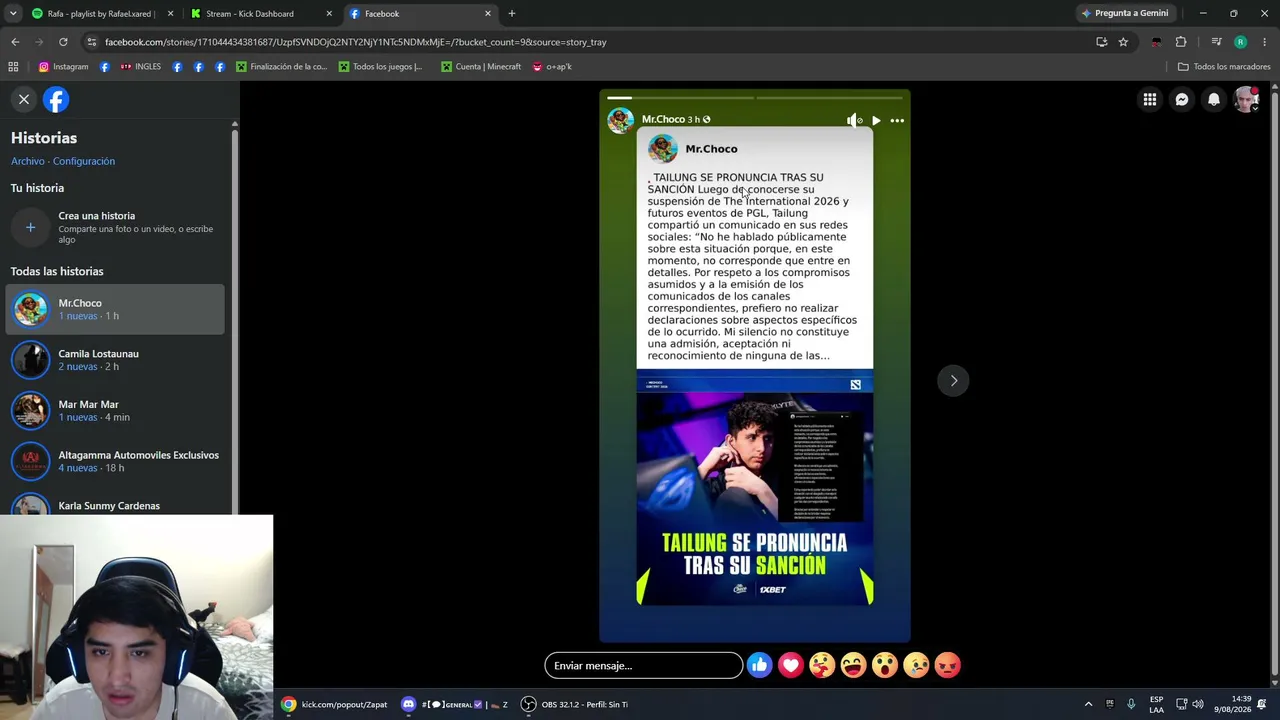Viewport: 1280px width, 720px height.
Task: Open the story options three-dot menu
Action: (x=897, y=120)
